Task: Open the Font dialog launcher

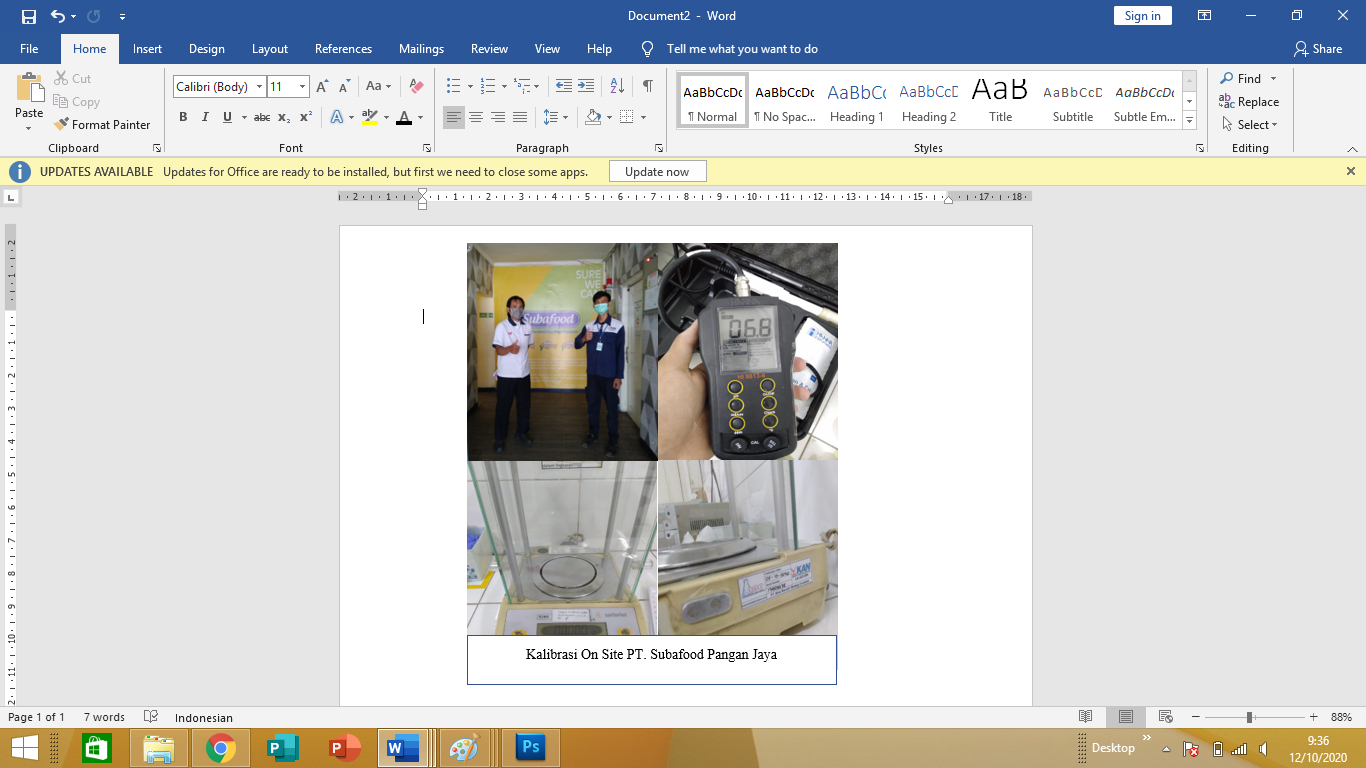Action: [x=437, y=148]
